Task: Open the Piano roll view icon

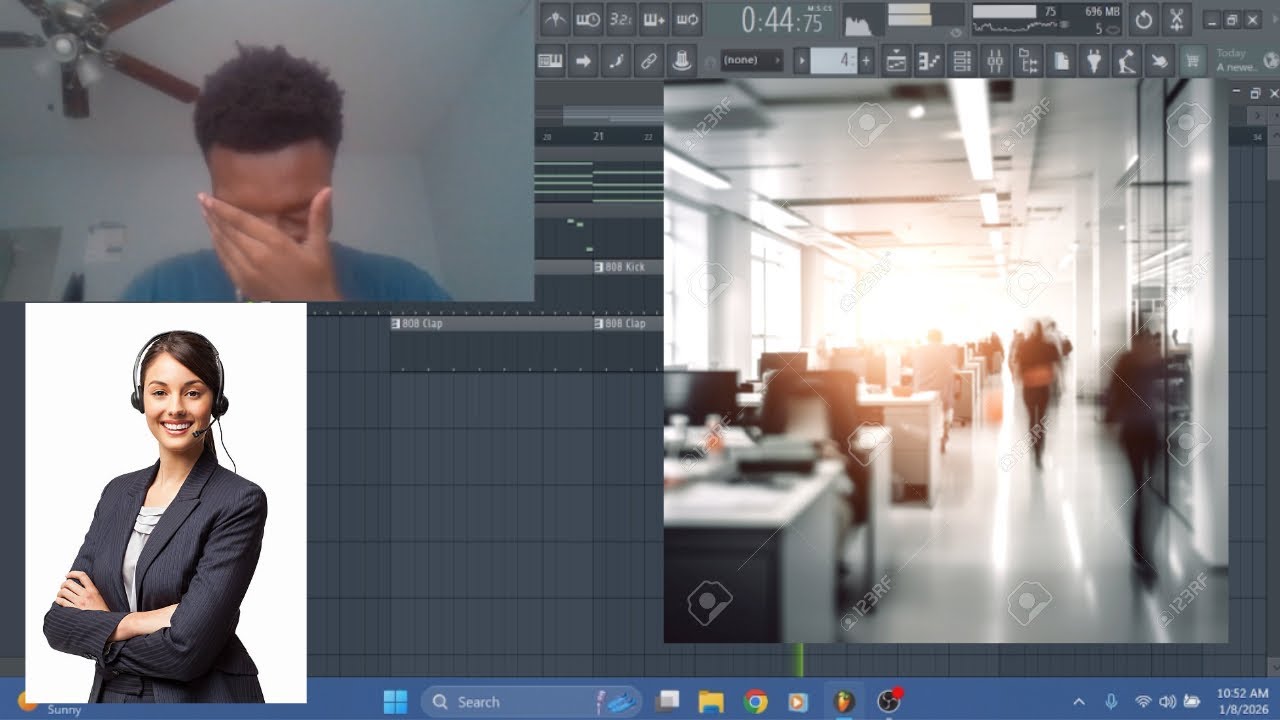Action: pos(929,61)
